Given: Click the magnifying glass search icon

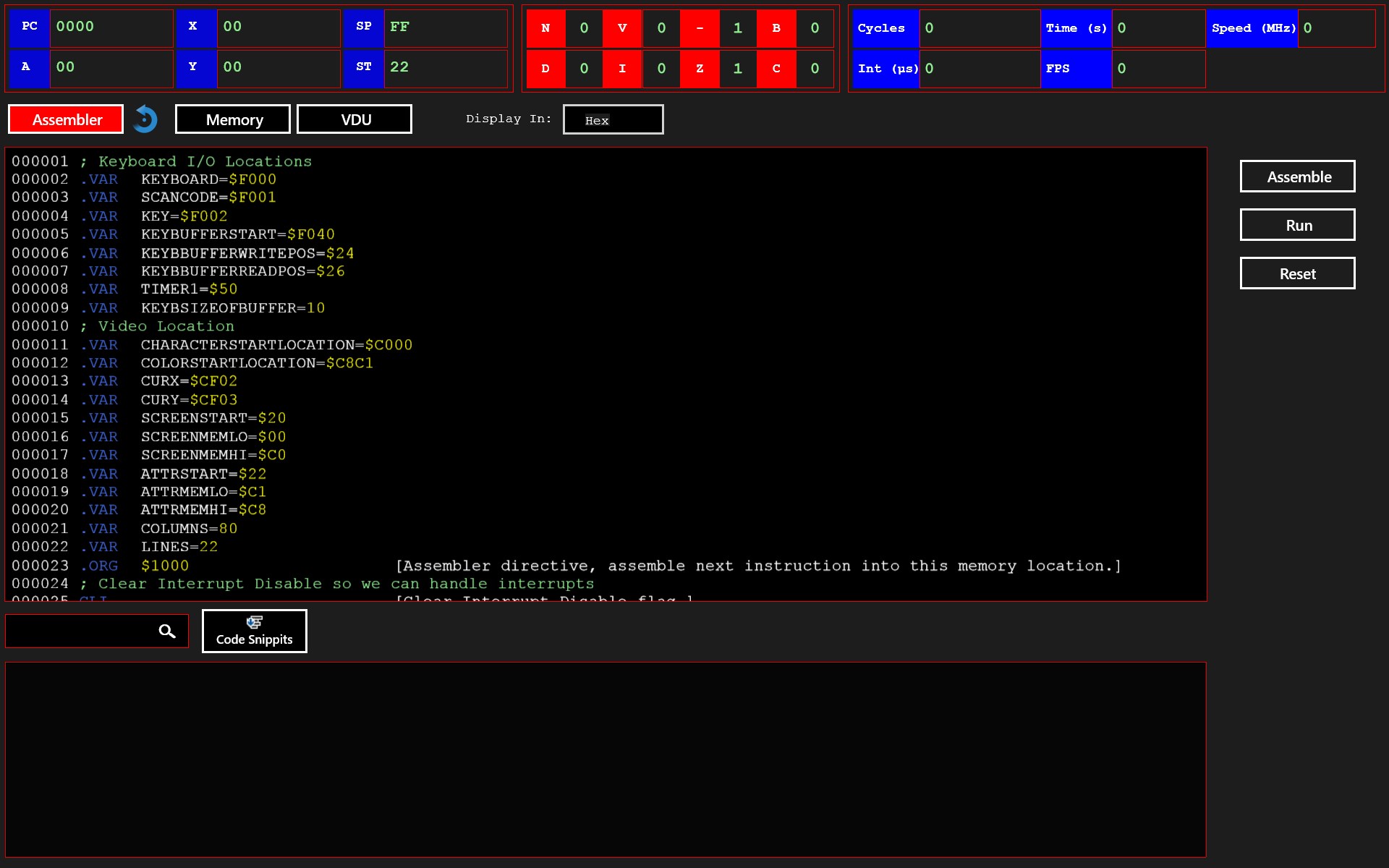Looking at the screenshot, I should click(167, 631).
